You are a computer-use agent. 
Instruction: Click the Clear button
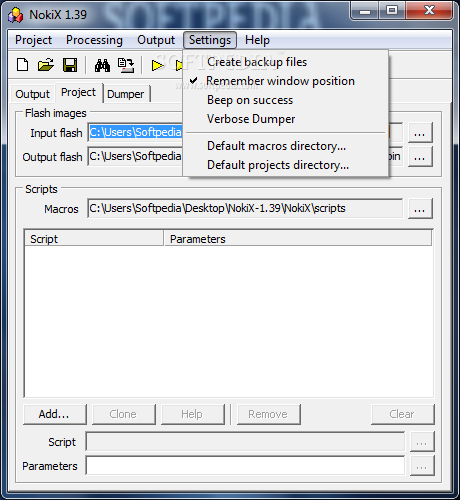pyautogui.click(x=403, y=414)
